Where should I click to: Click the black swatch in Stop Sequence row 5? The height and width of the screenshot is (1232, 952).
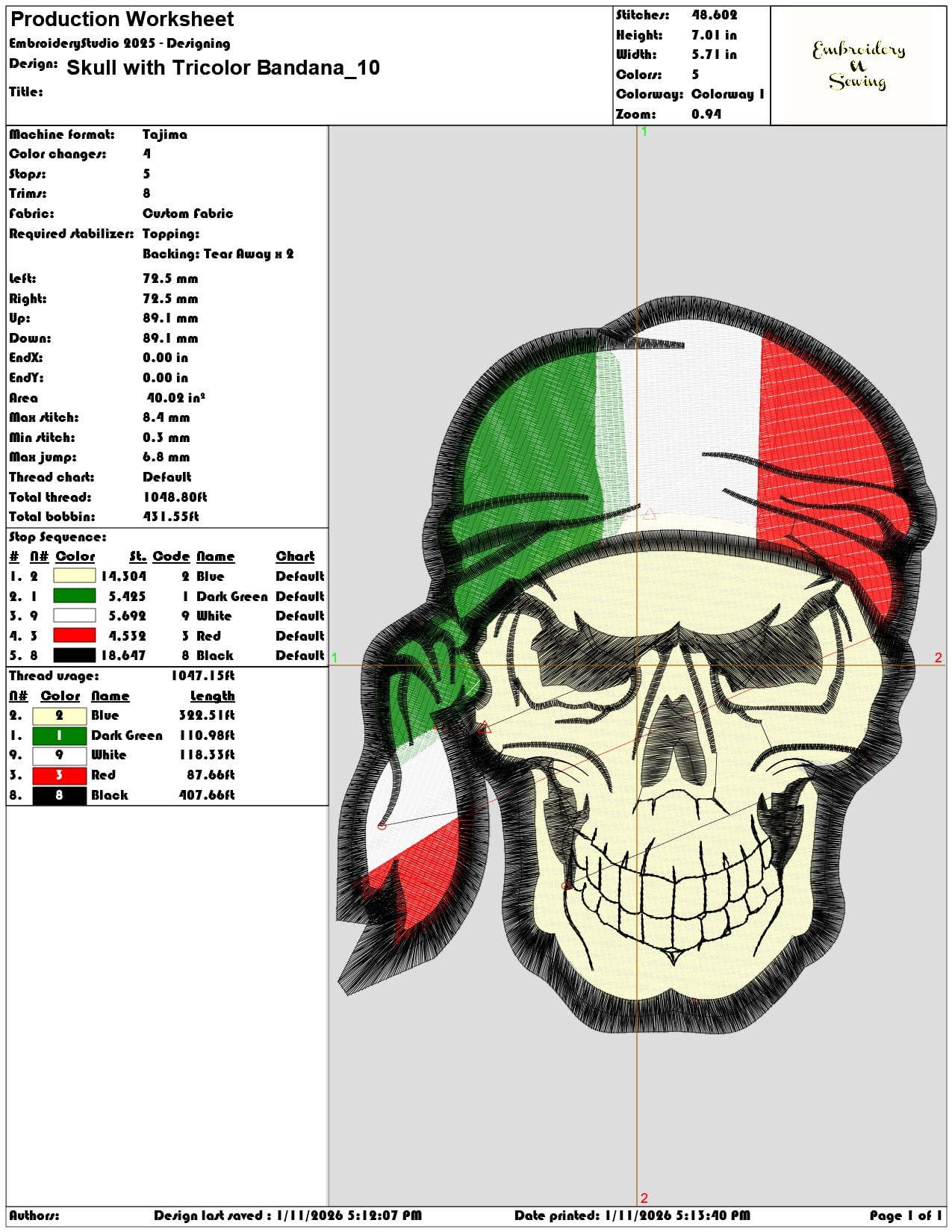[74, 655]
